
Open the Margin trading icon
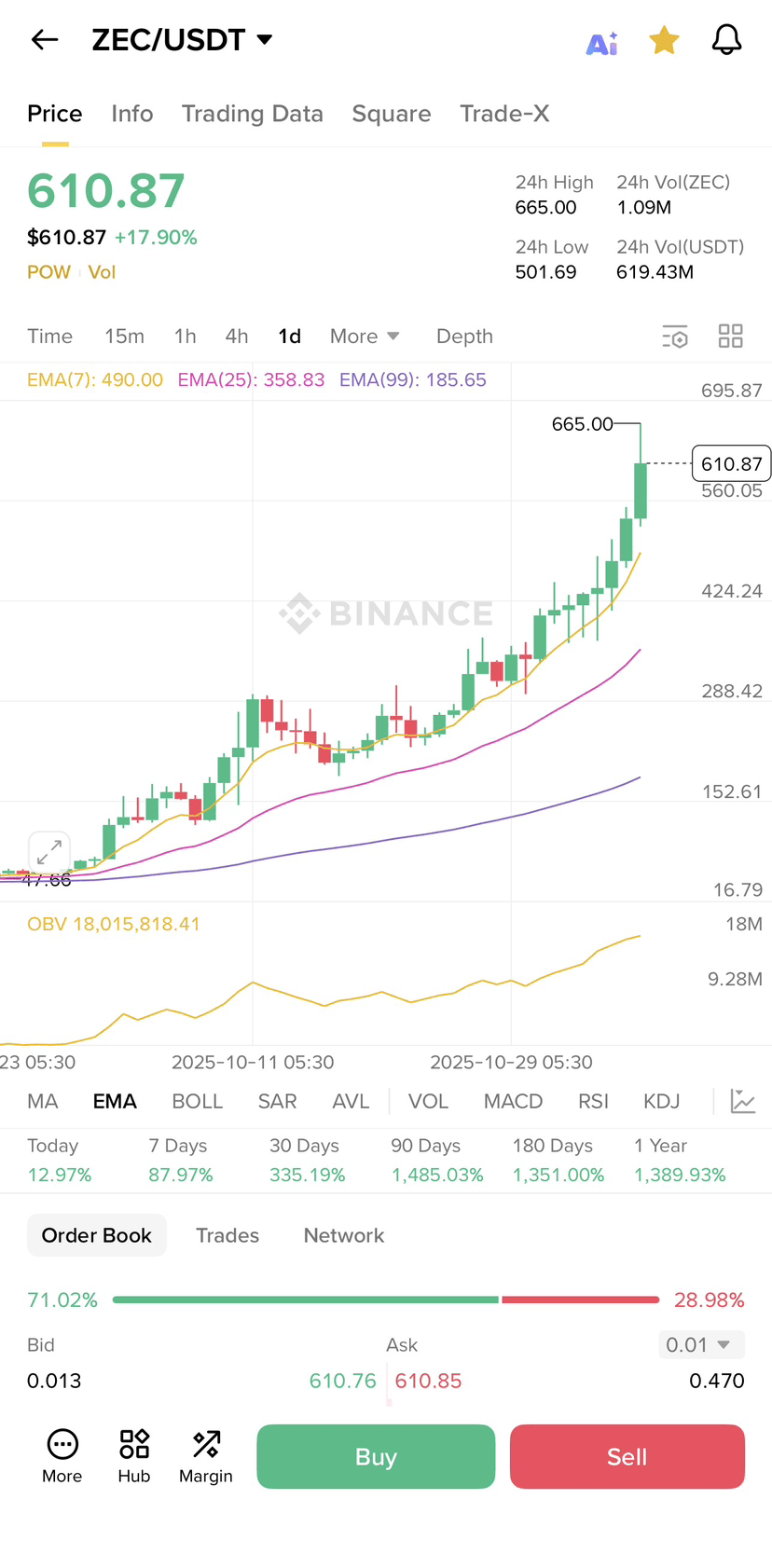206,1456
